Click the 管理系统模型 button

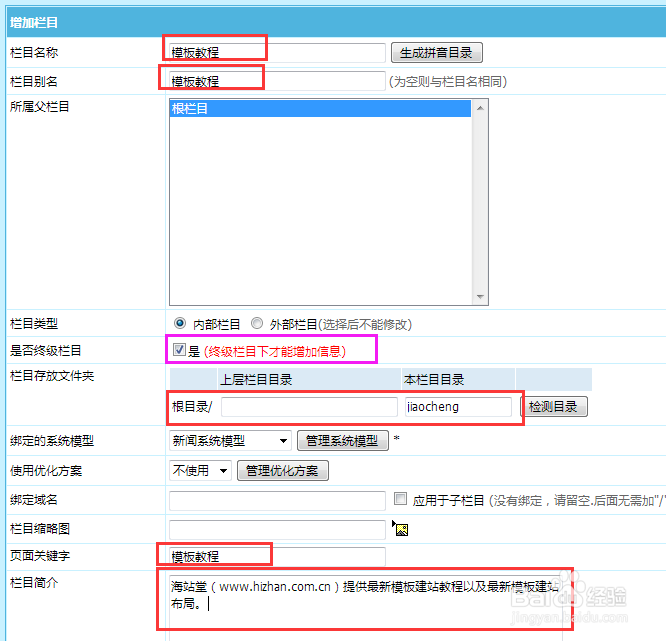tap(343, 441)
